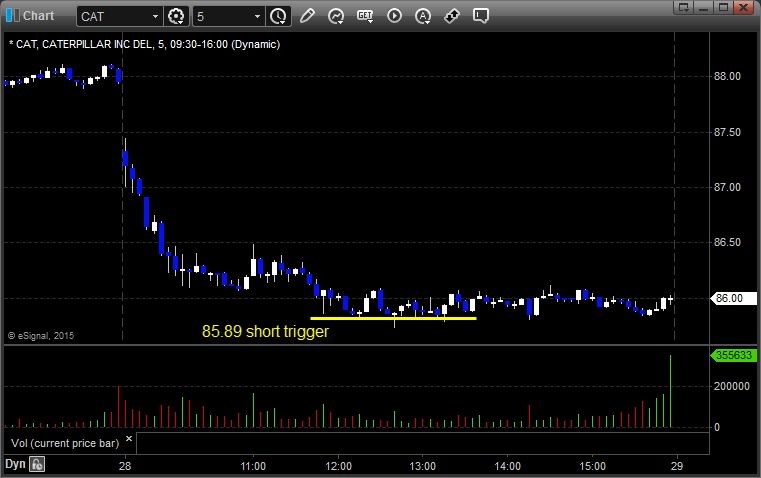Click the 87.50 price axis label
761x478 pixels.
(727, 132)
